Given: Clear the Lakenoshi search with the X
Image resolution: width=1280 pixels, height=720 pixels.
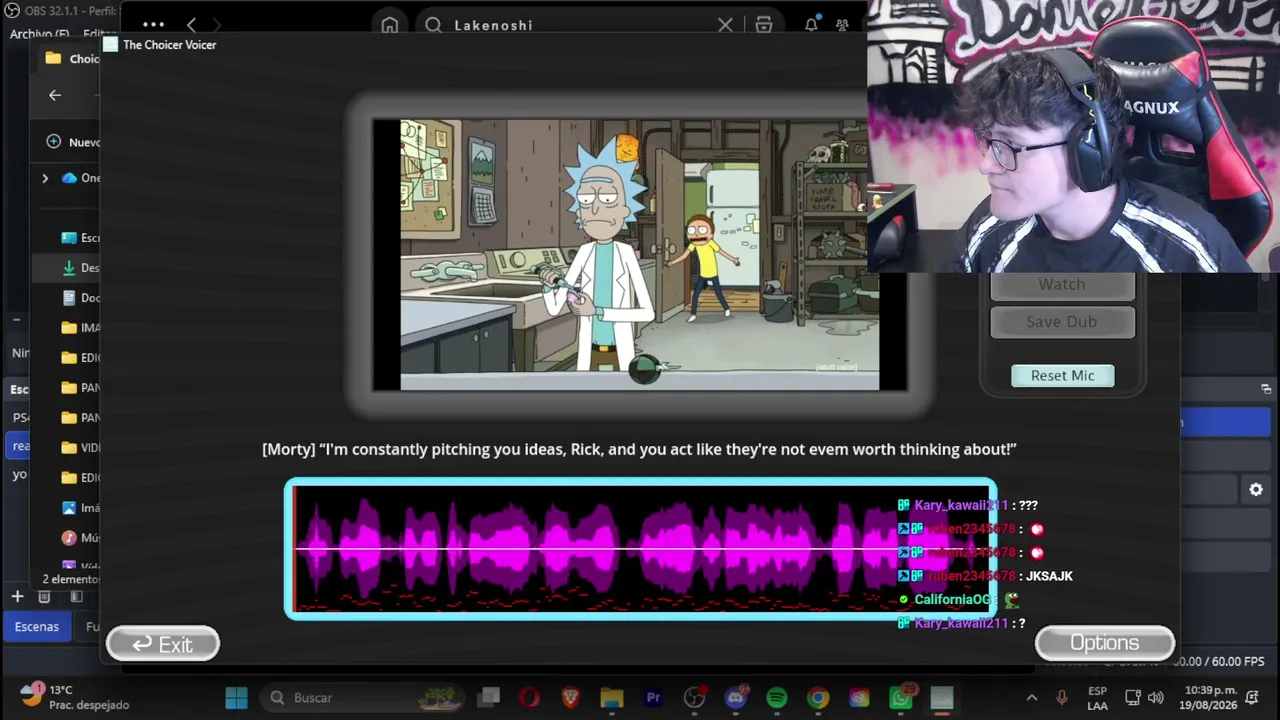Looking at the screenshot, I should pyautogui.click(x=725, y=25).
